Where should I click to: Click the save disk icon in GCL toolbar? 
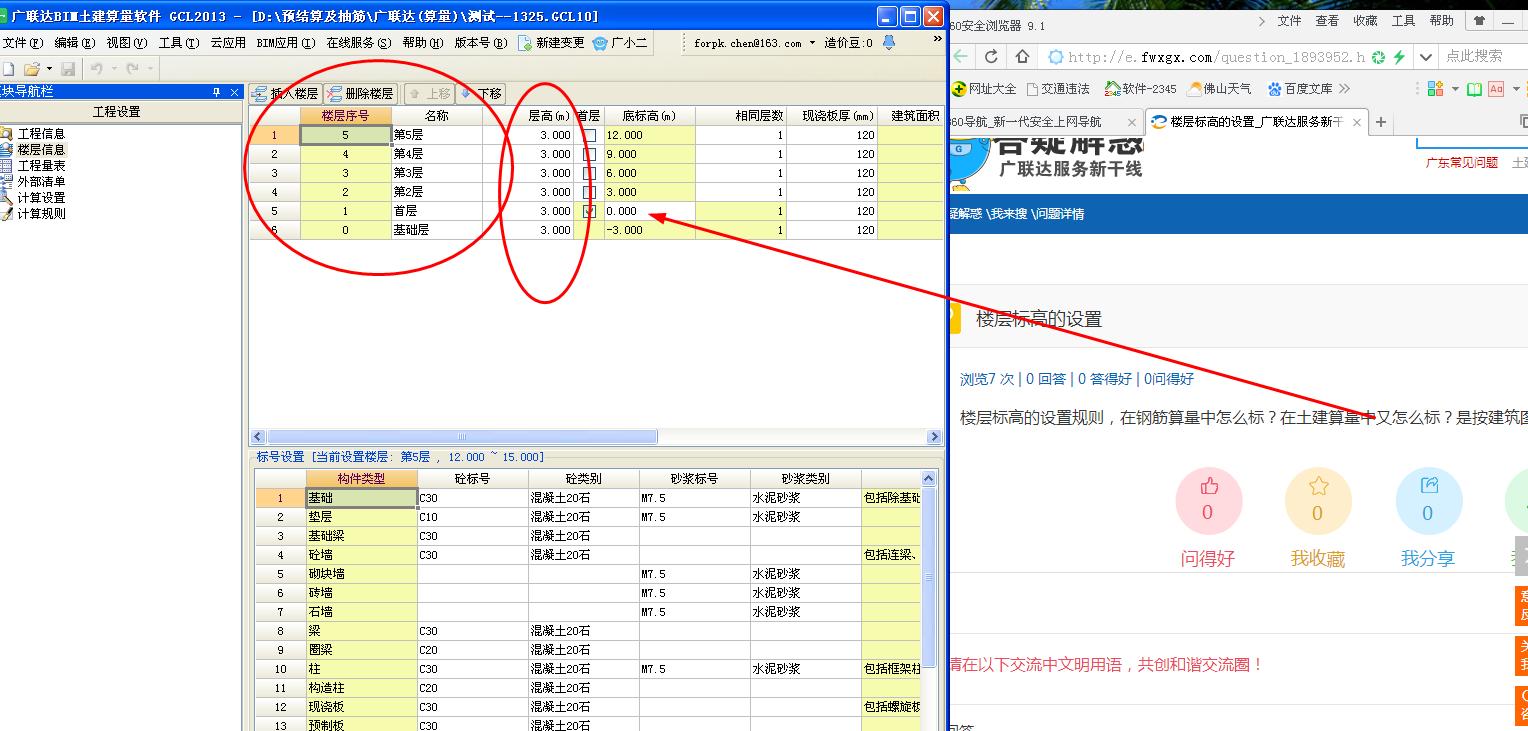(68, 69)
